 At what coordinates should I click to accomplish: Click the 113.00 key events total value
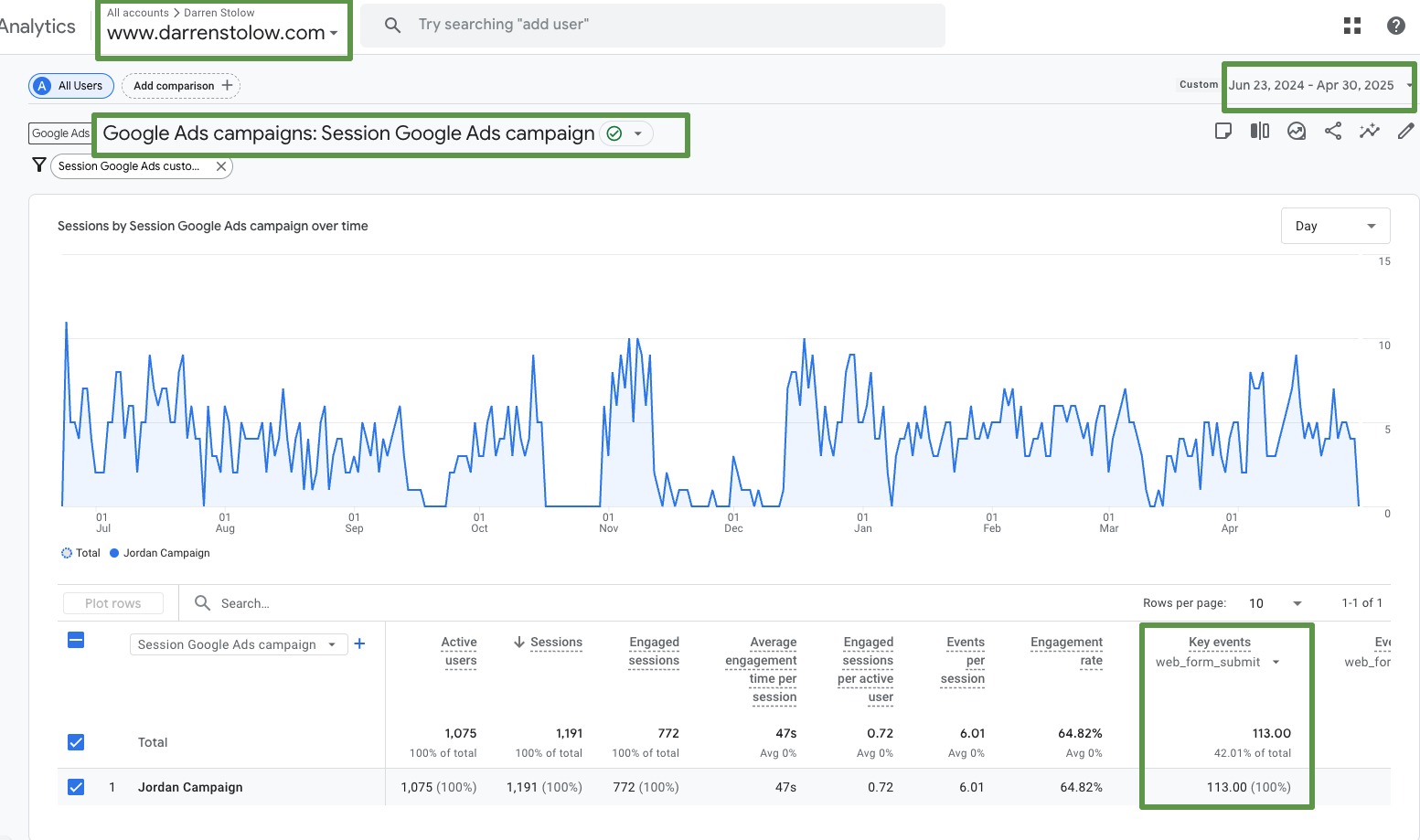tap(1272, 733)
